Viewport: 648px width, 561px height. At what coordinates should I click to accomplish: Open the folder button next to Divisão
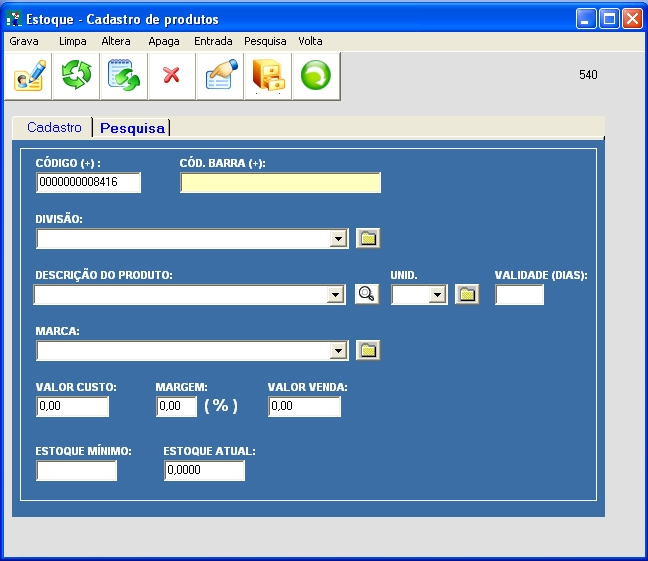click(x=368, y=238)
